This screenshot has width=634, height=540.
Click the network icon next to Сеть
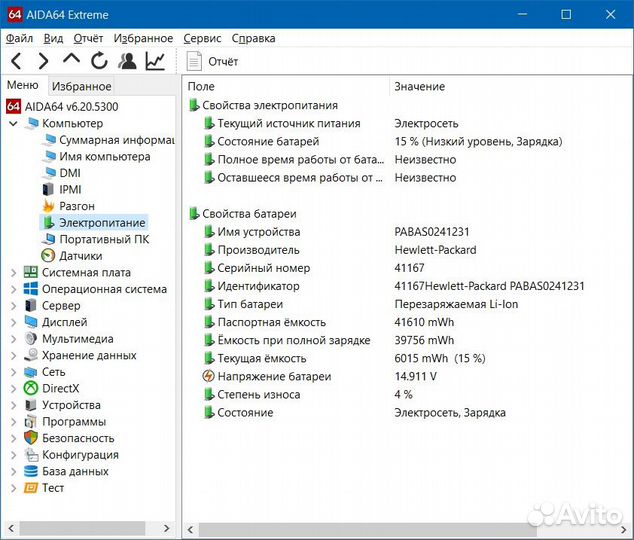pyautogui.click(x=31, y=372)
